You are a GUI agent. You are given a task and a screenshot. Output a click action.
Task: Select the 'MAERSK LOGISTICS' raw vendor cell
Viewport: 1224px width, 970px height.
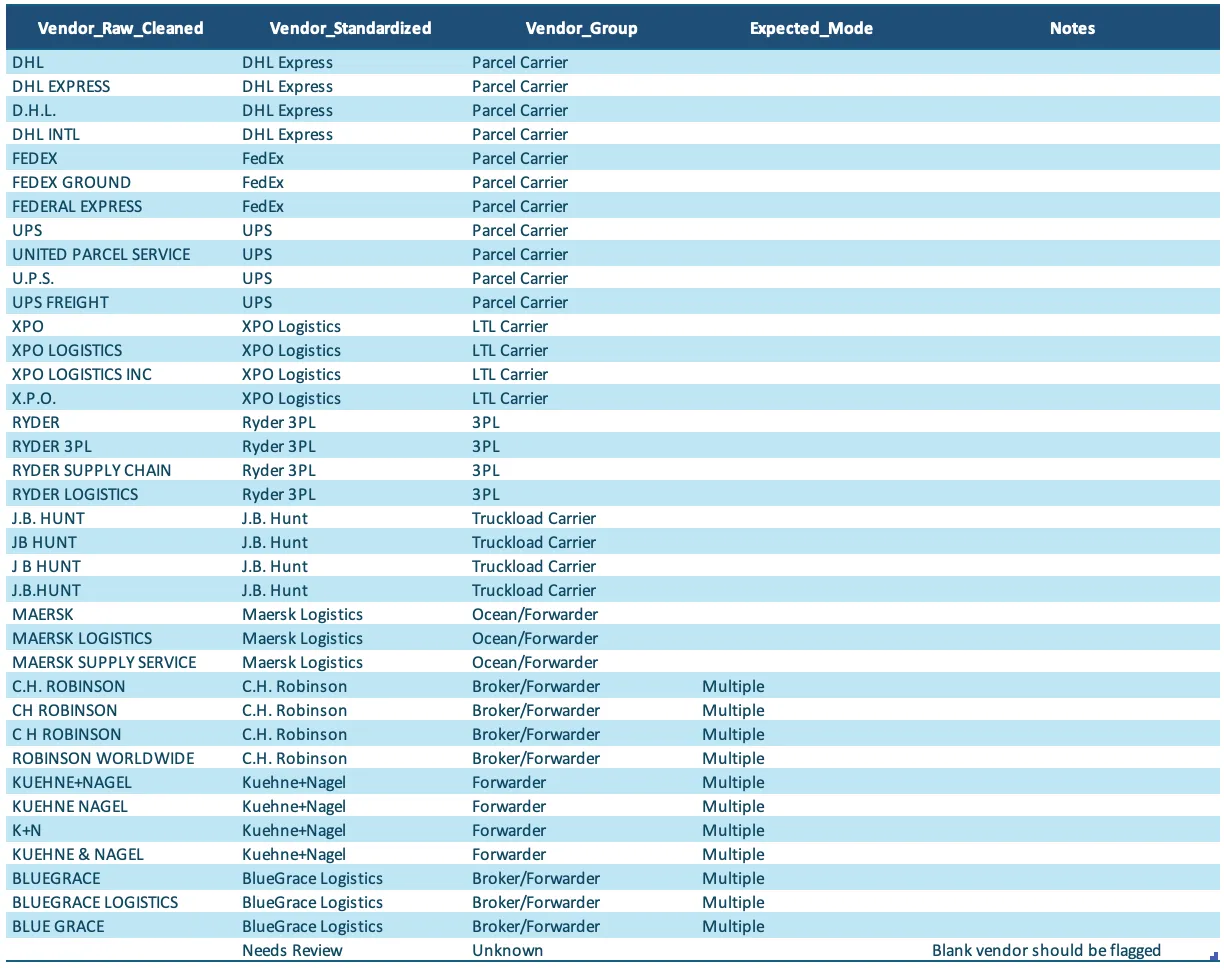pyautogui.click(x=121, y=638)
